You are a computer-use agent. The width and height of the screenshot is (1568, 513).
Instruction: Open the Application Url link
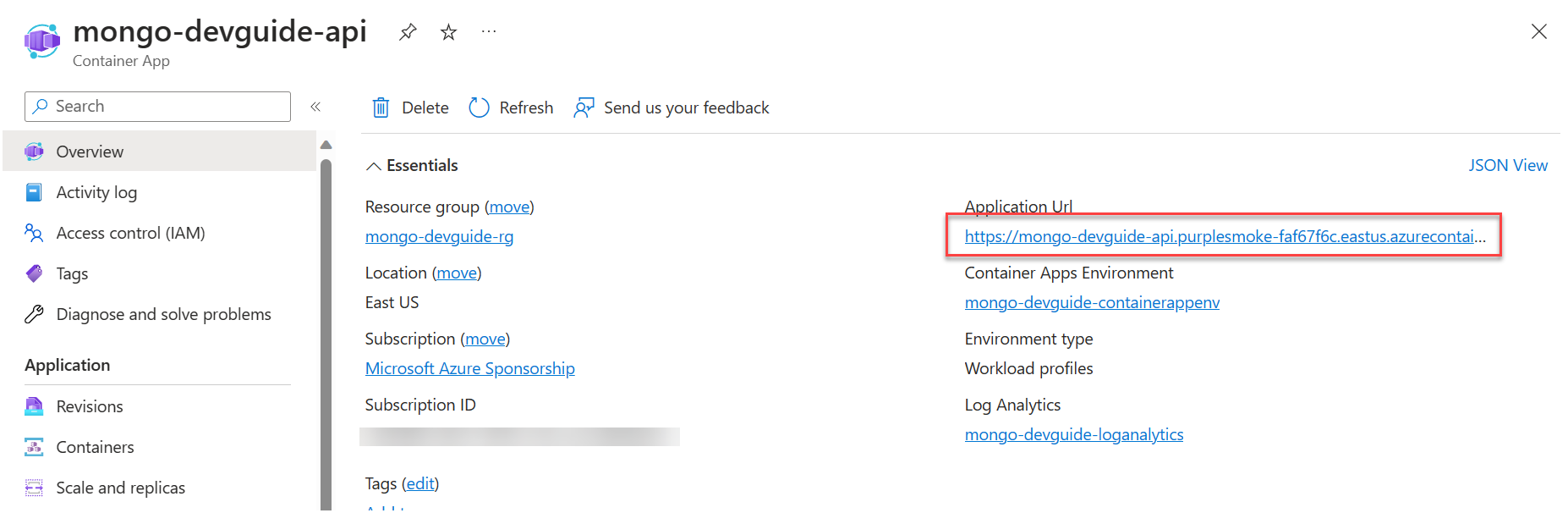(1225, 236)
